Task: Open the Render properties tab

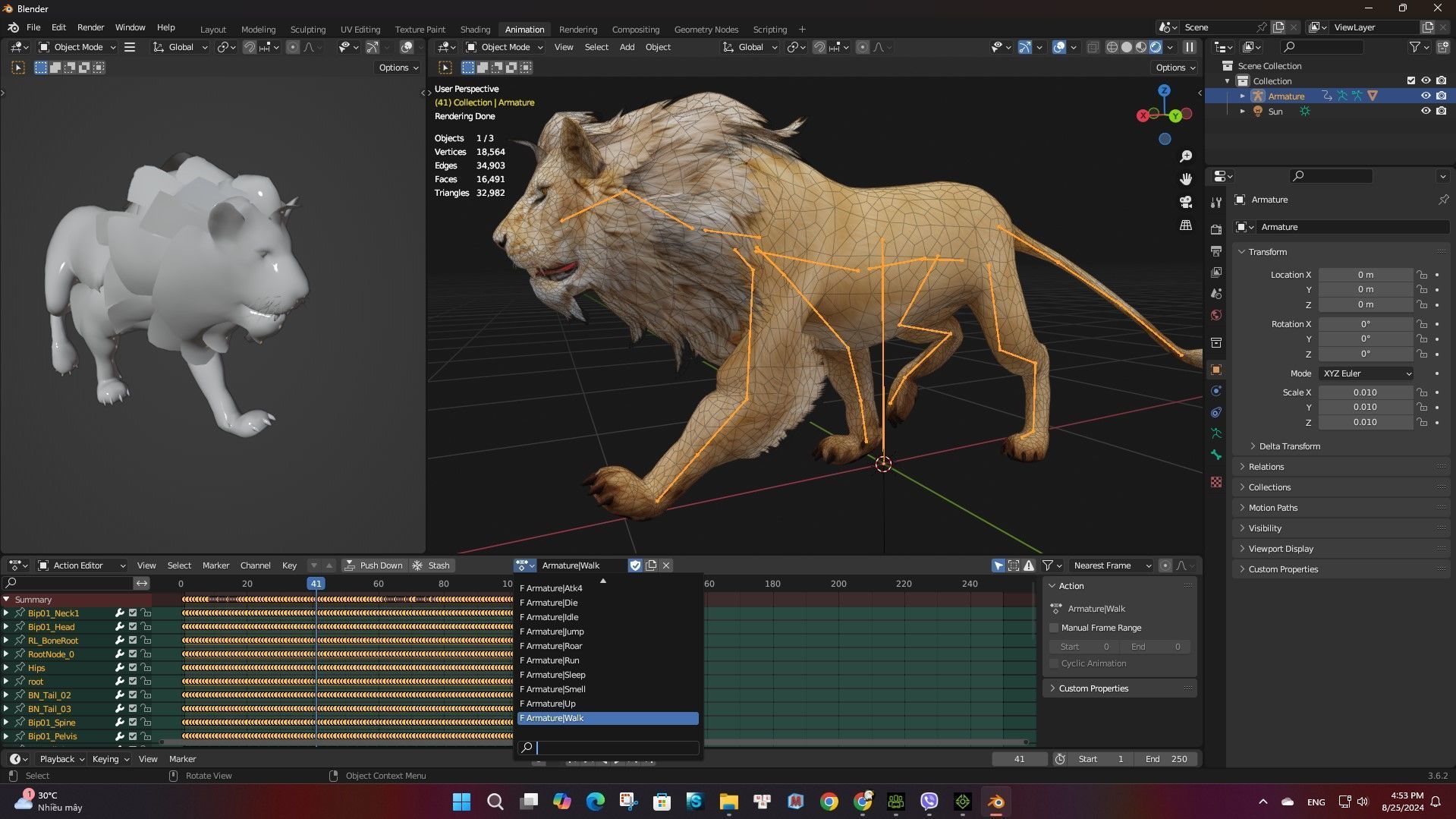Action: point(1216,230)
